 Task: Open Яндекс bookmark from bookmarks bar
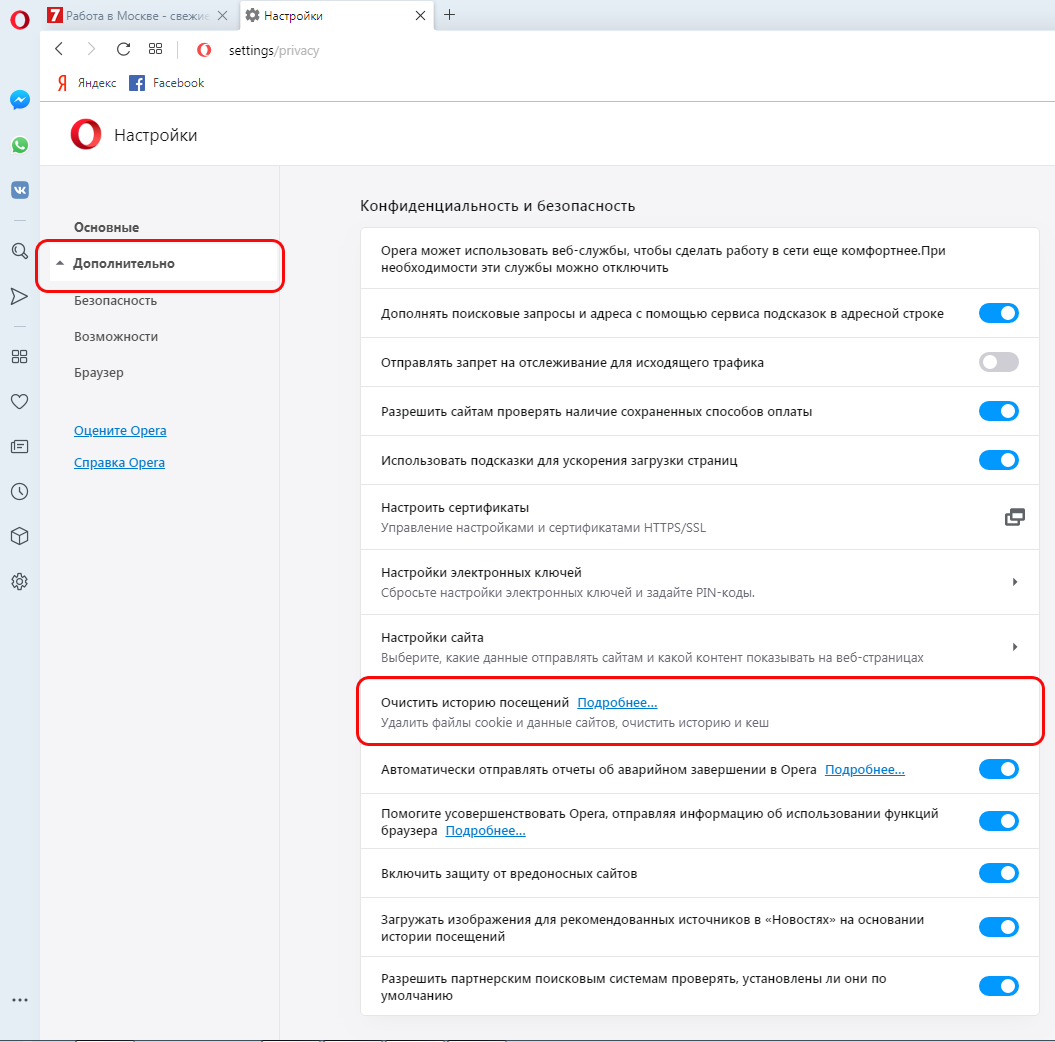[87, 83]
